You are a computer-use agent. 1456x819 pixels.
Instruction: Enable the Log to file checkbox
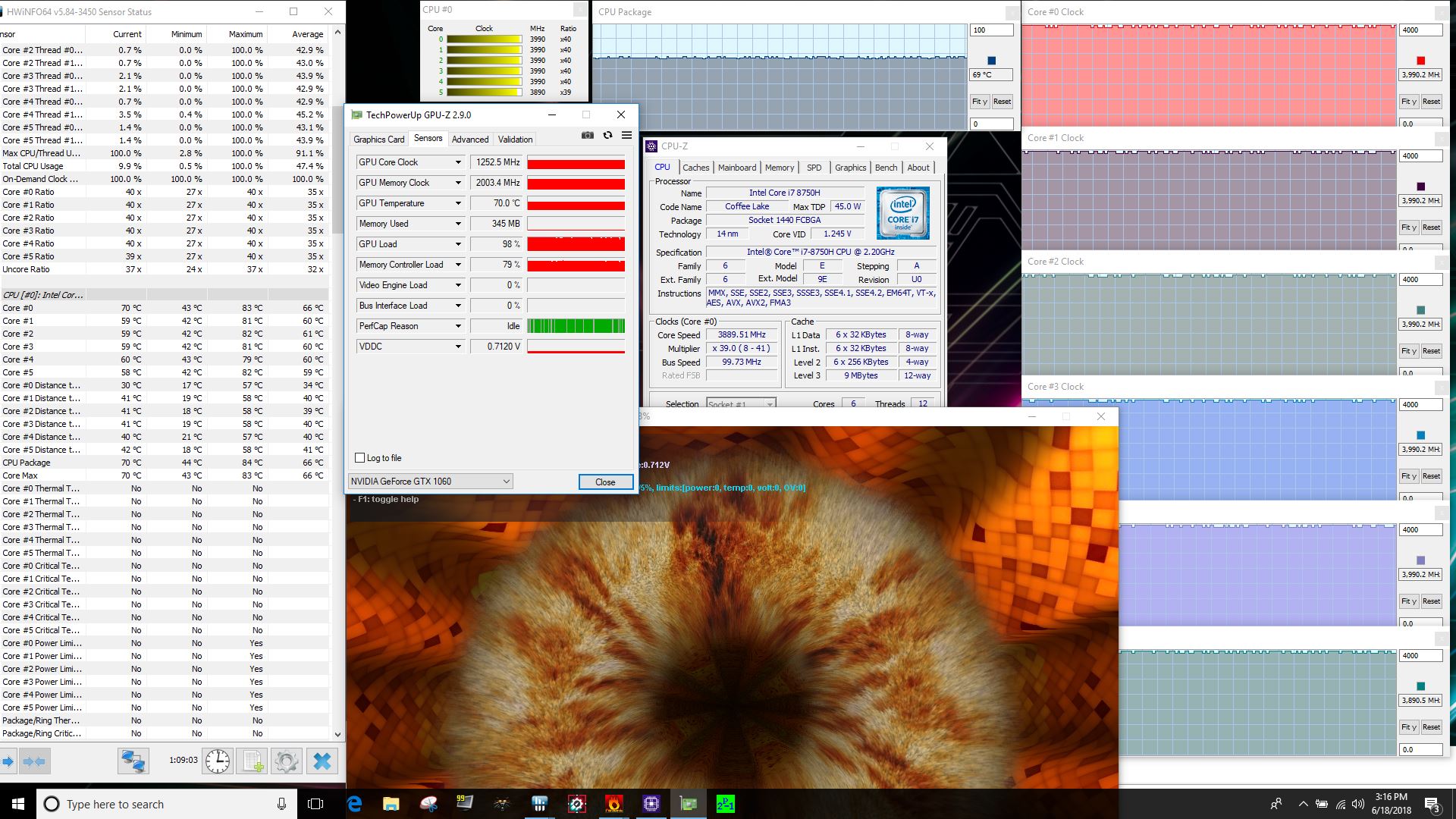coord(360,458)
